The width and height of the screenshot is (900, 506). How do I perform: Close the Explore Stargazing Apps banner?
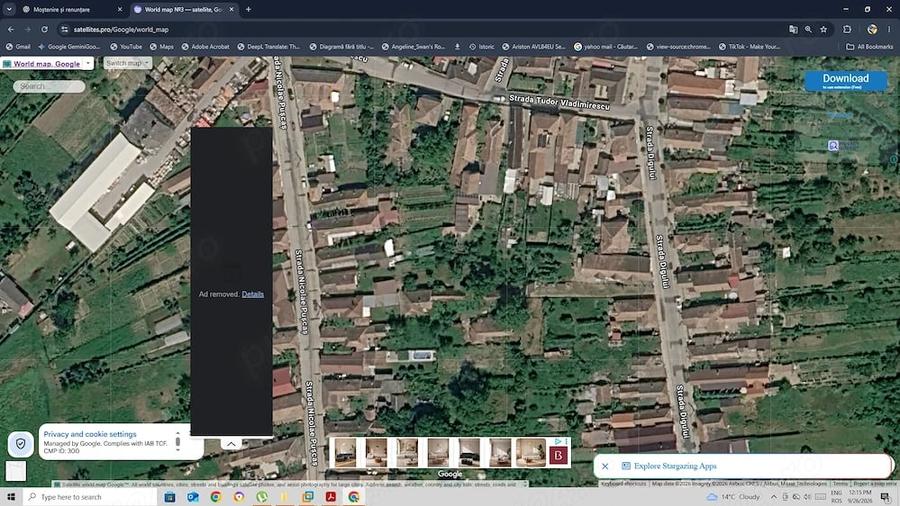point(605,466)
